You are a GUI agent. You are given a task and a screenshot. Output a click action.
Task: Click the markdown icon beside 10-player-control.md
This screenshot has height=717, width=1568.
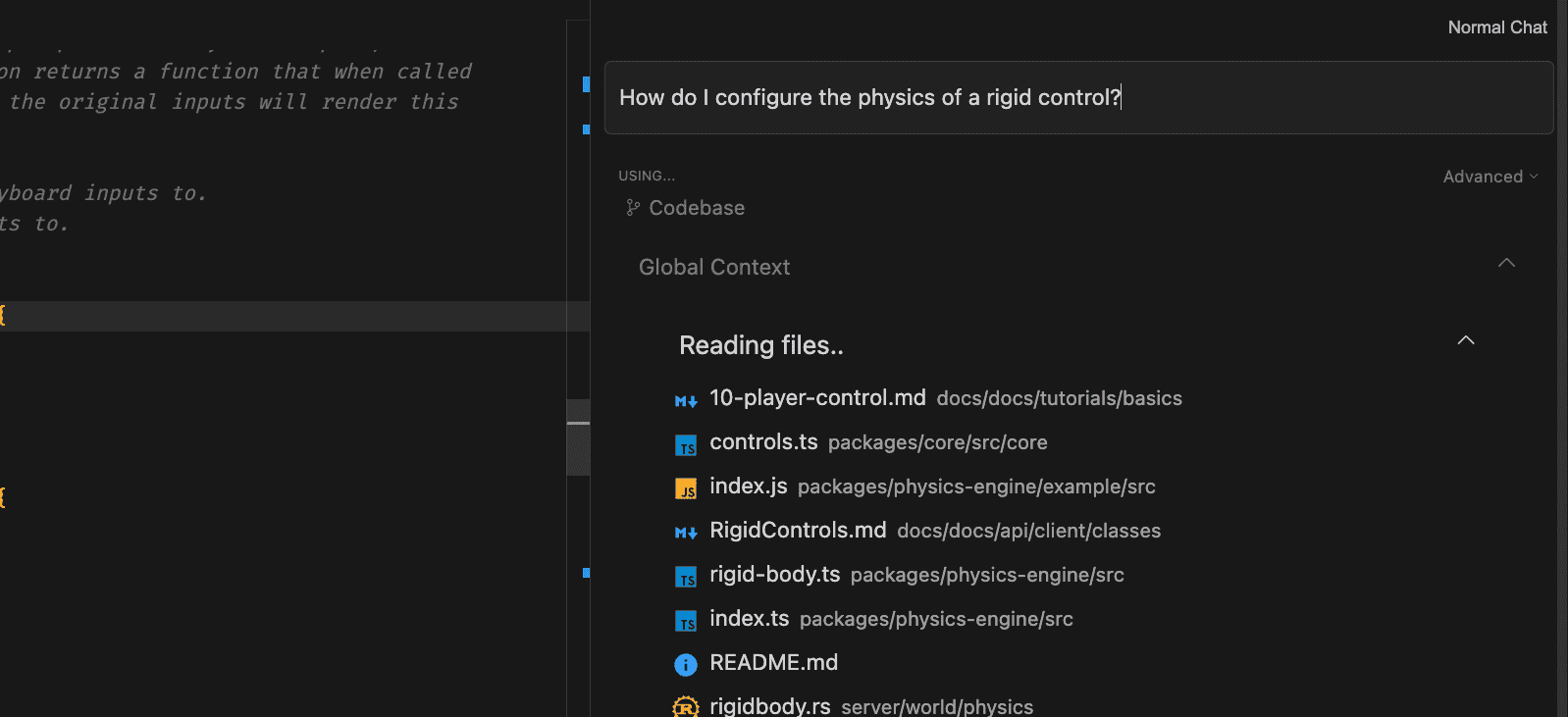pos(686,400)
